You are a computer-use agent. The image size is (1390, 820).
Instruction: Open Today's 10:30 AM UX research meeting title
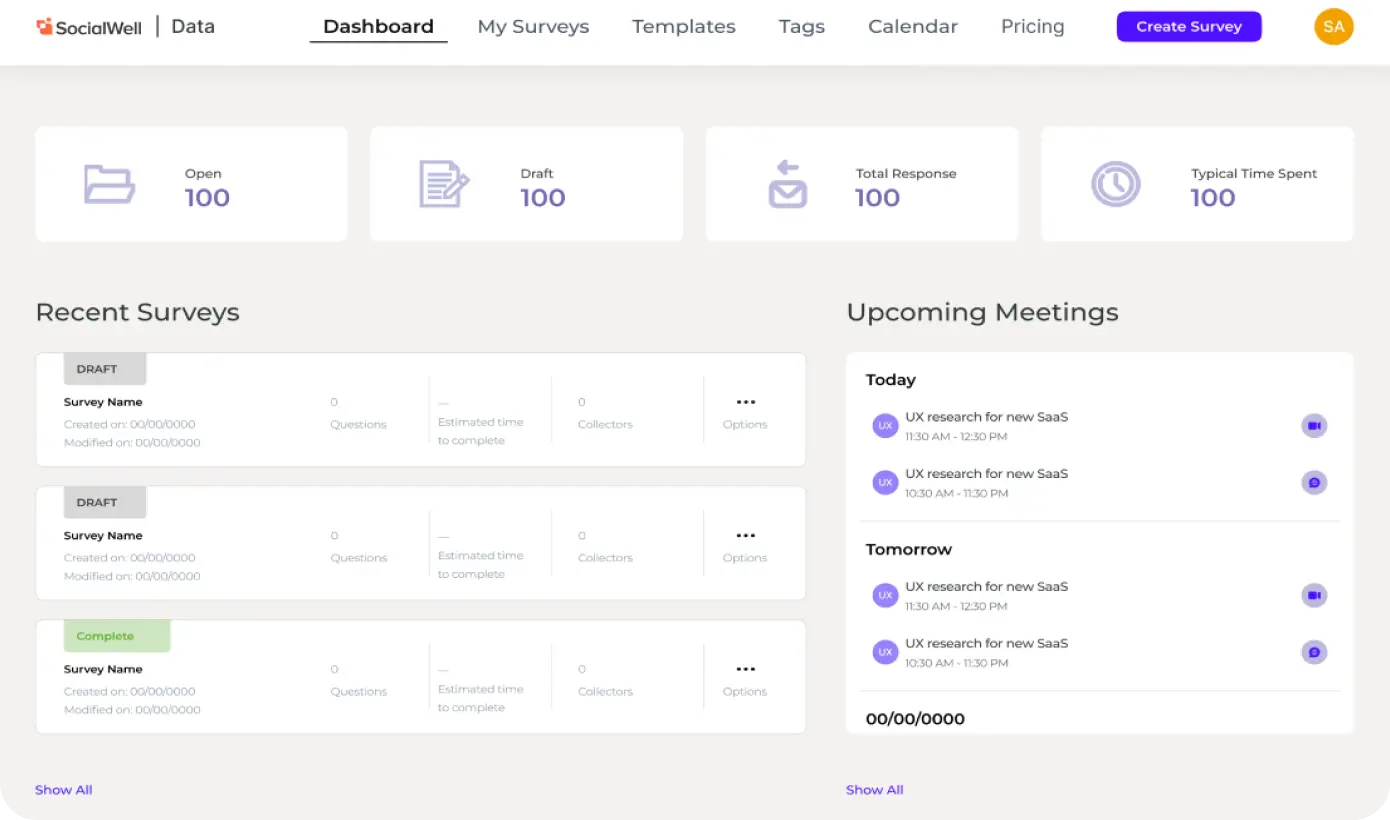[x=987, y=474]
